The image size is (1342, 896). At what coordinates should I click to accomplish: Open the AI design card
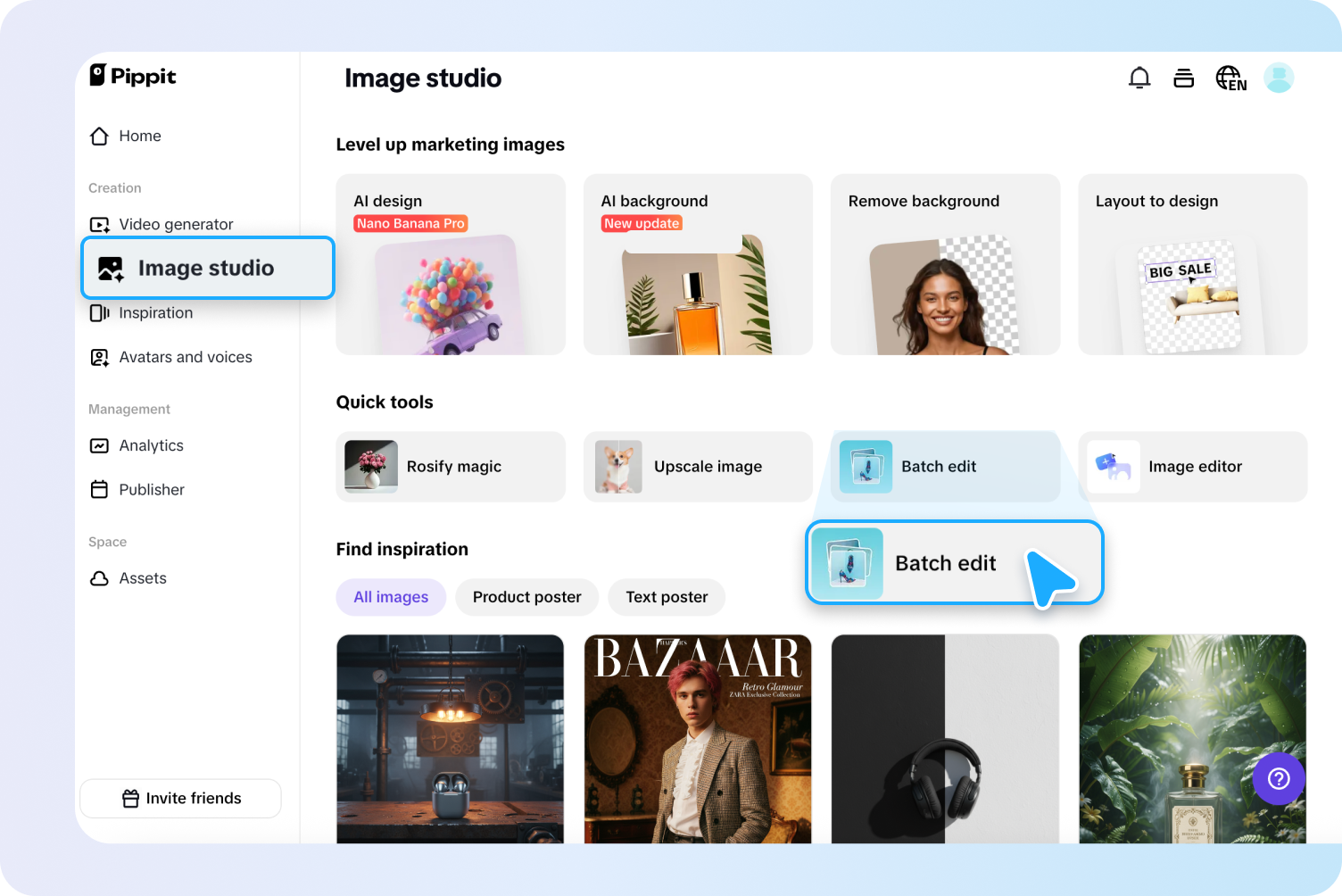450,264
